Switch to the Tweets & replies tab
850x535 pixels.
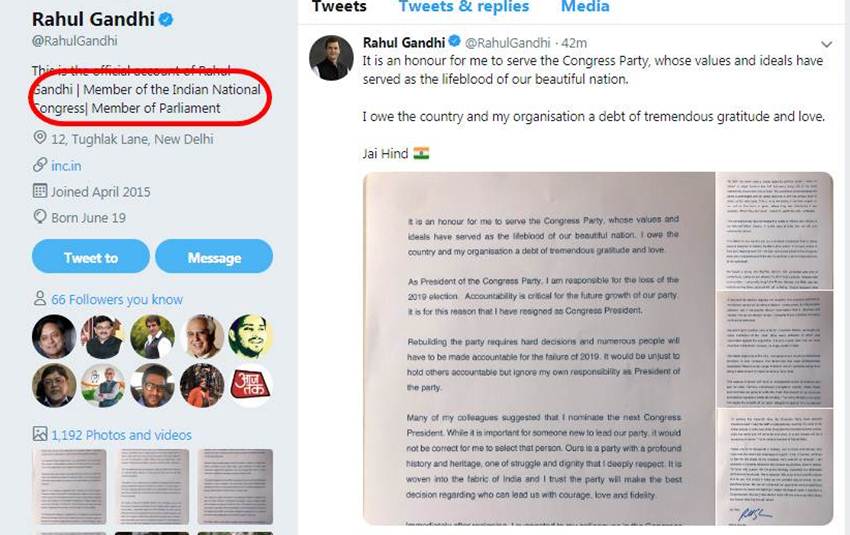click(x=464, y=7)
